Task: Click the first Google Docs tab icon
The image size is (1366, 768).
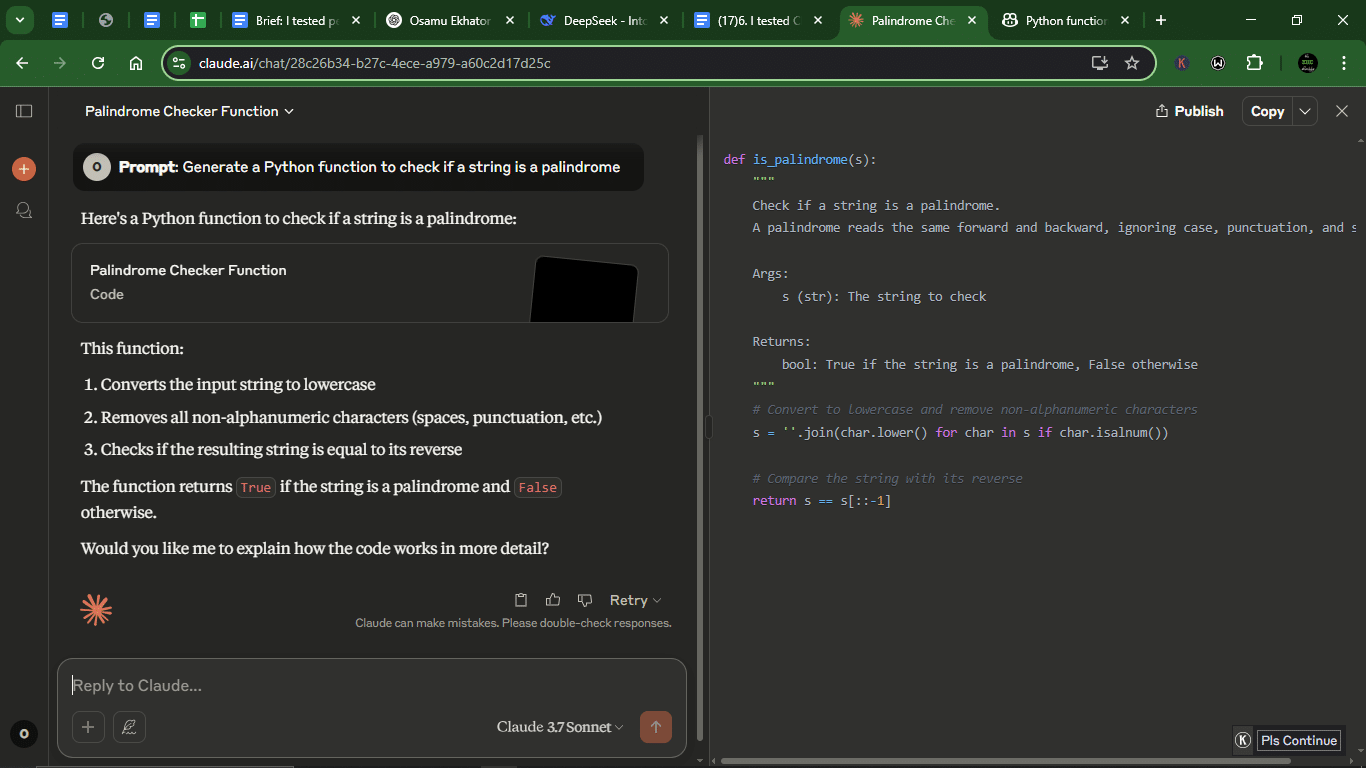Action: click(60, 20)
